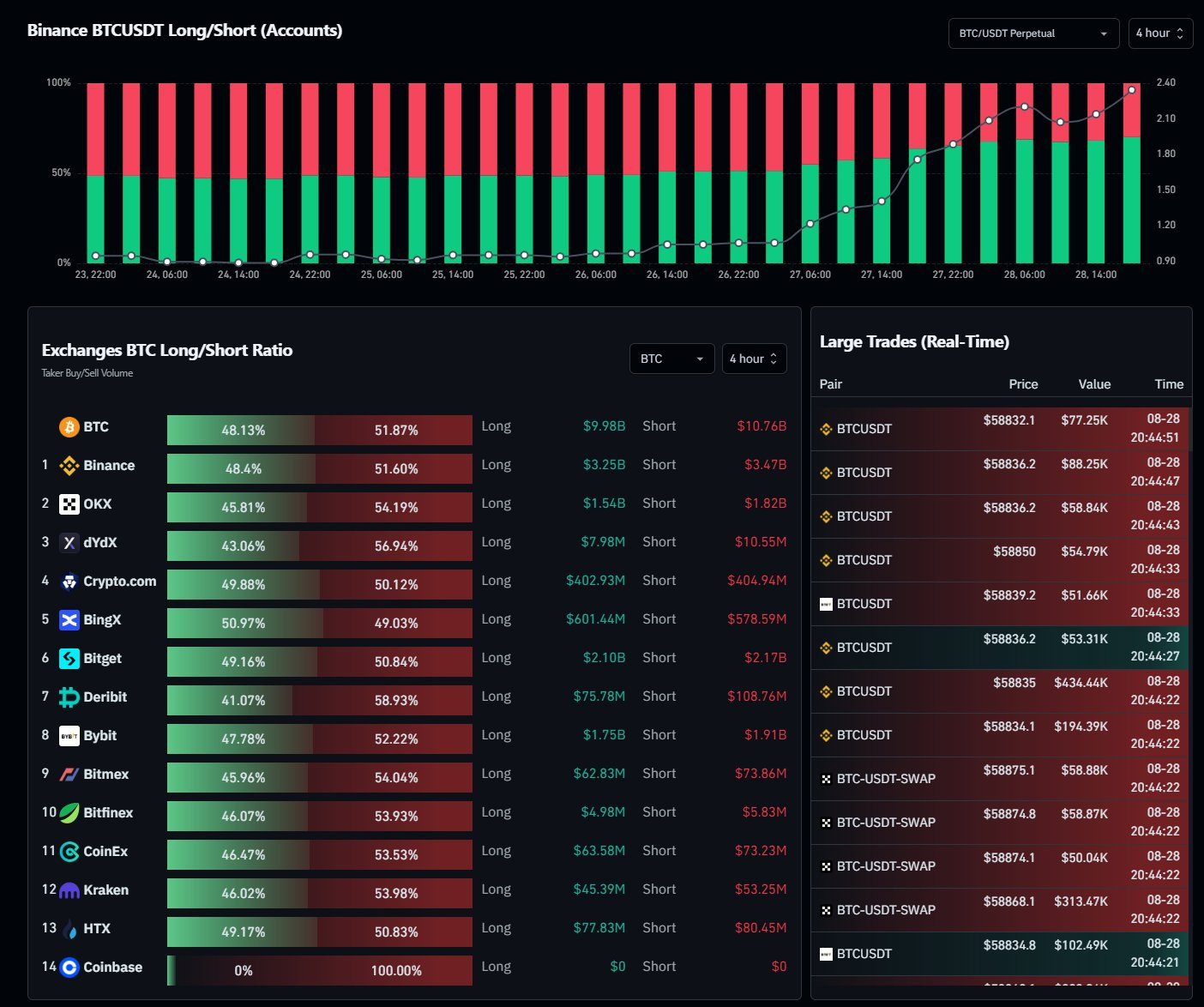Screen dimensions: 1204x1007
Task: Click the 26, 14:00 time axis label
Action: pyautogui.click(x=667, y=274)
